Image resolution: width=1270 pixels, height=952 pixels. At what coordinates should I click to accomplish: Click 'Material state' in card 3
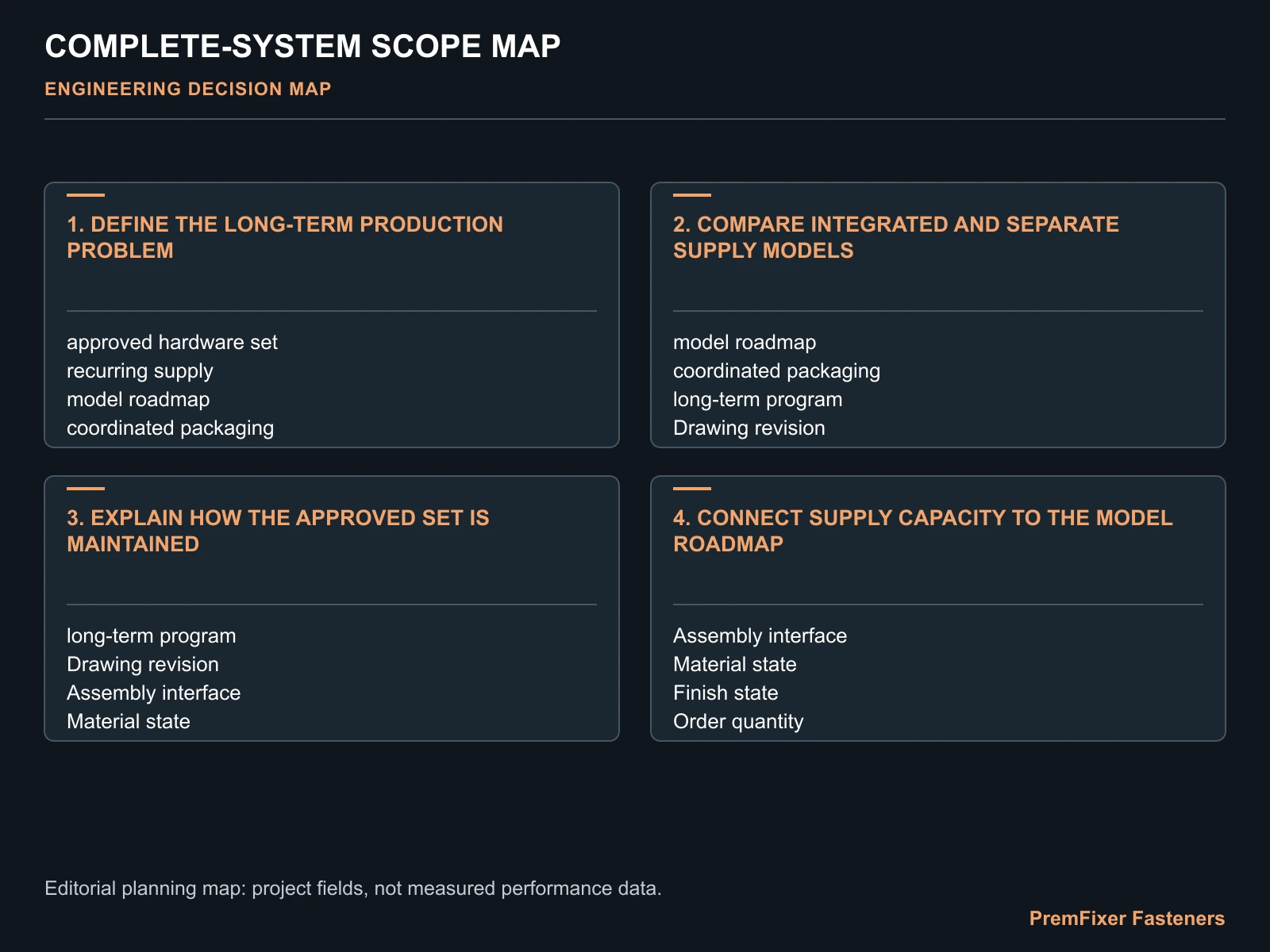pyautogui.click(x=129, y=721)
